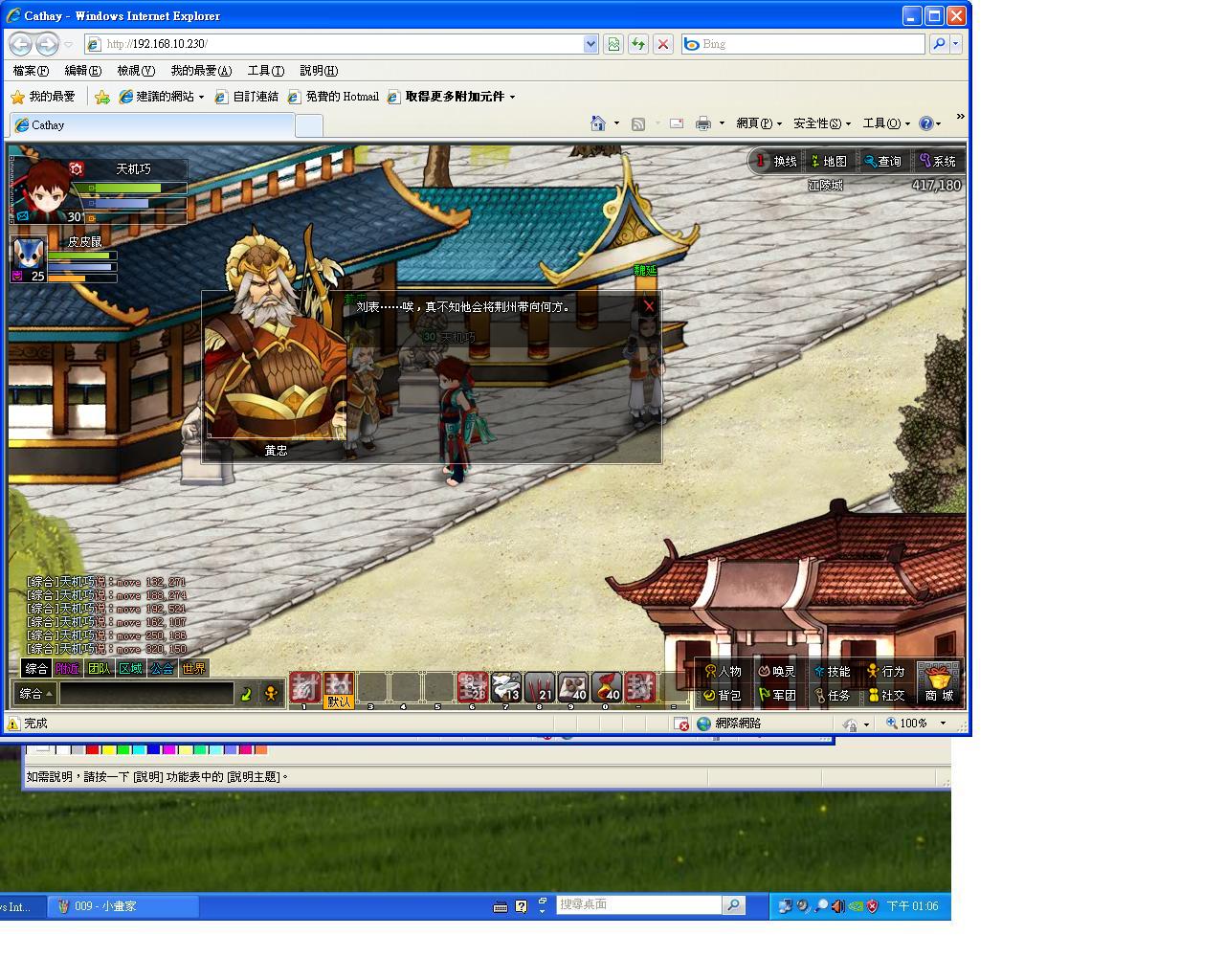Click the 009 - 小畫家 taskbar button
The height and width of the screenshot is (980, 1225).
click(125, 906)
